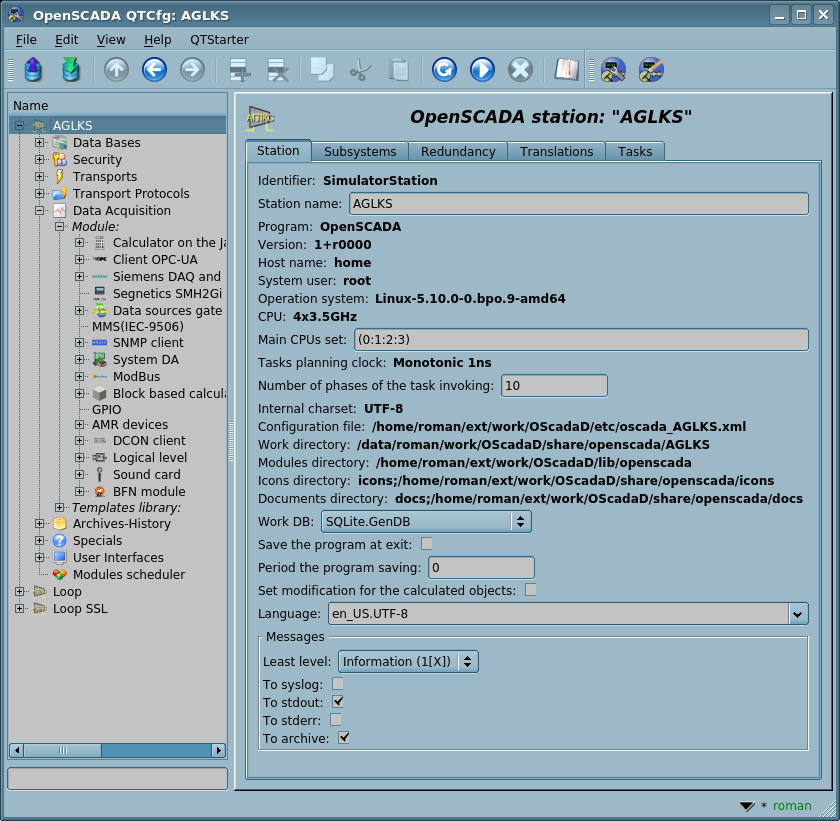The width and height of the screenshot is (840, 821).
Task: Switch to the Redundancy tab
Action: (458, 152)
